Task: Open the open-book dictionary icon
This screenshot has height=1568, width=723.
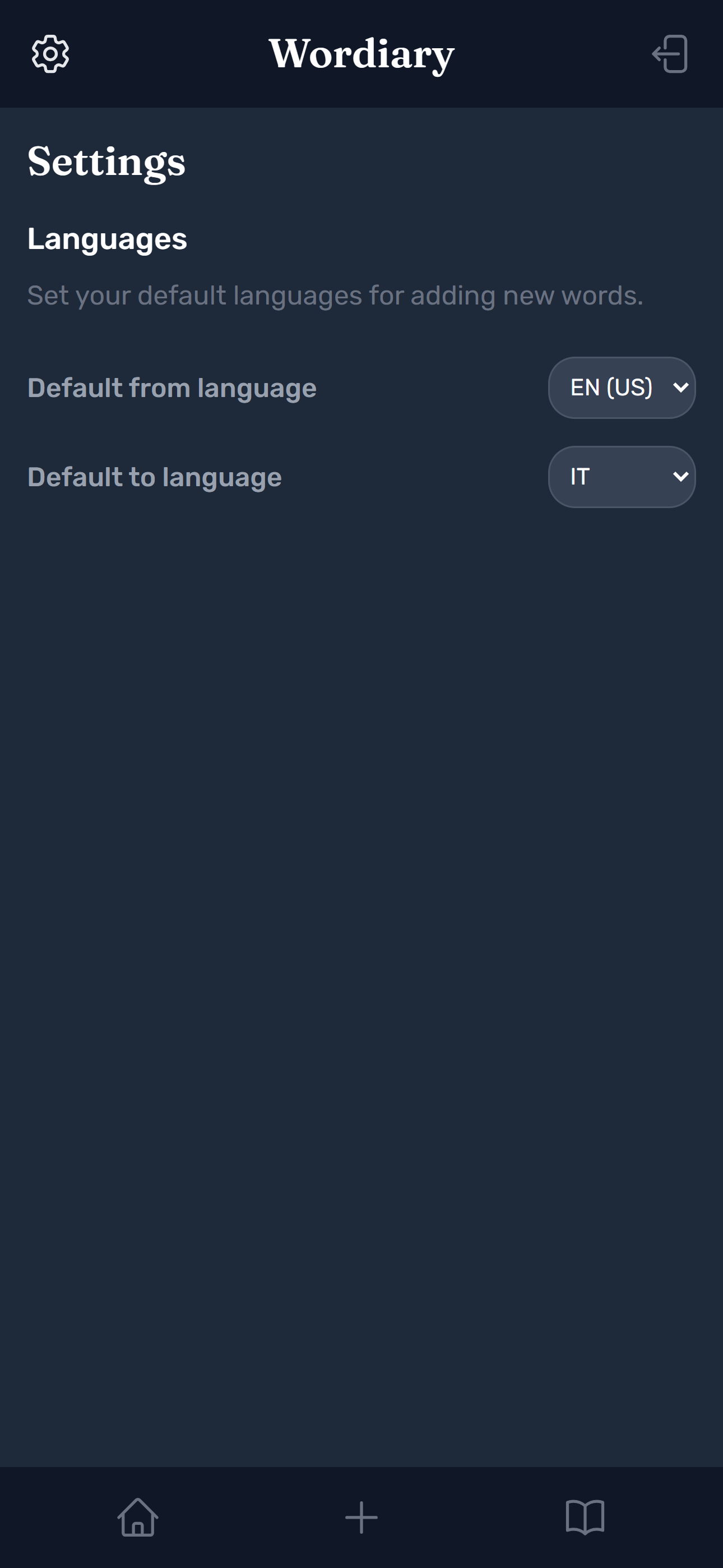Action: click(585, 1517)
